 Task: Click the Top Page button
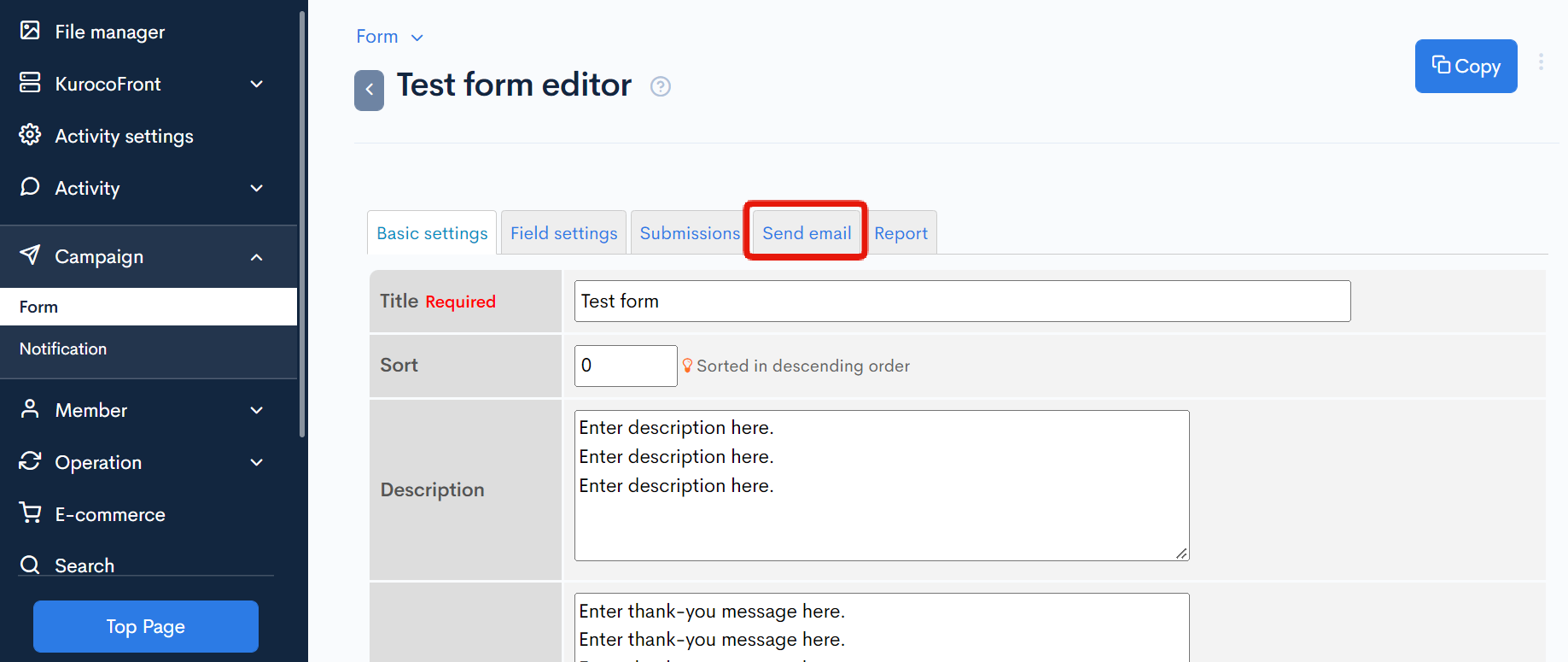point(146,626)
